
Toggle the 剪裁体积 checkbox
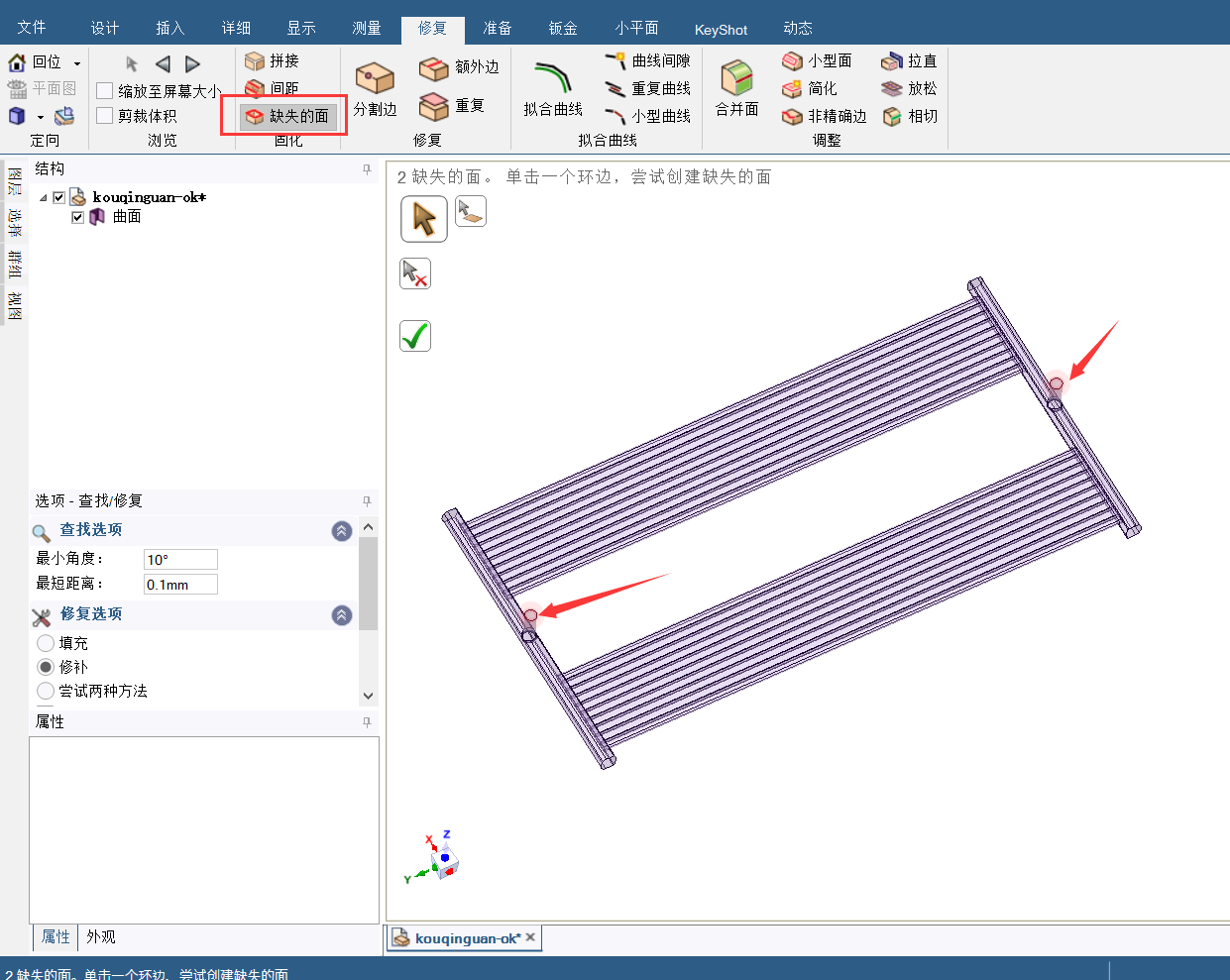[104, 116]
